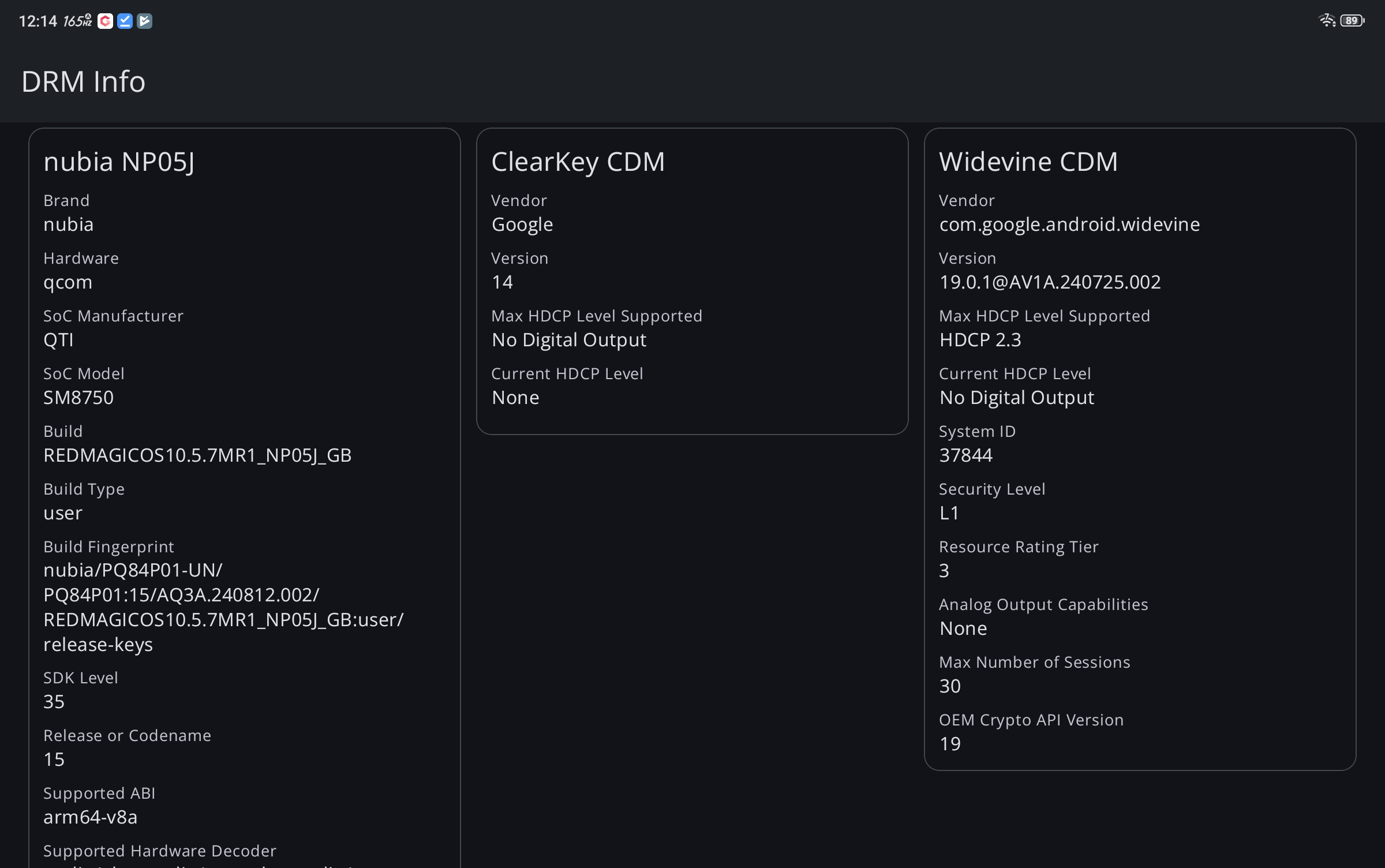Tap the Widevine Current HDCP Level label
The width and height of the screenshot is (1385, 868).
pyautogui.click(x=1015, y=373)
